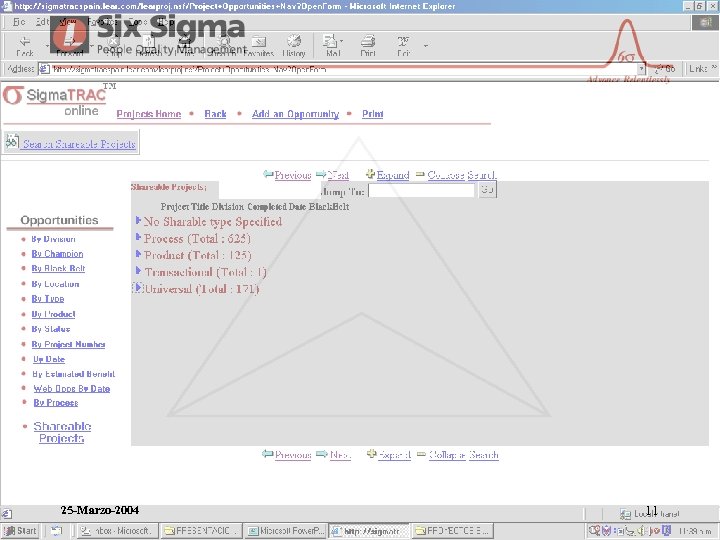720x540 pixels.
Task: Click the top Previous link
Action: tap(293, 175)
